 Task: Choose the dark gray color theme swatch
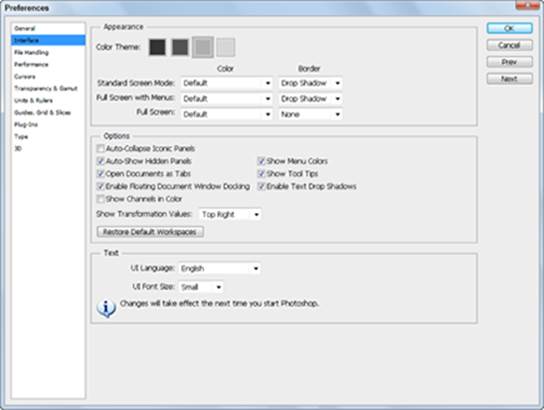[x=180, y=47]
